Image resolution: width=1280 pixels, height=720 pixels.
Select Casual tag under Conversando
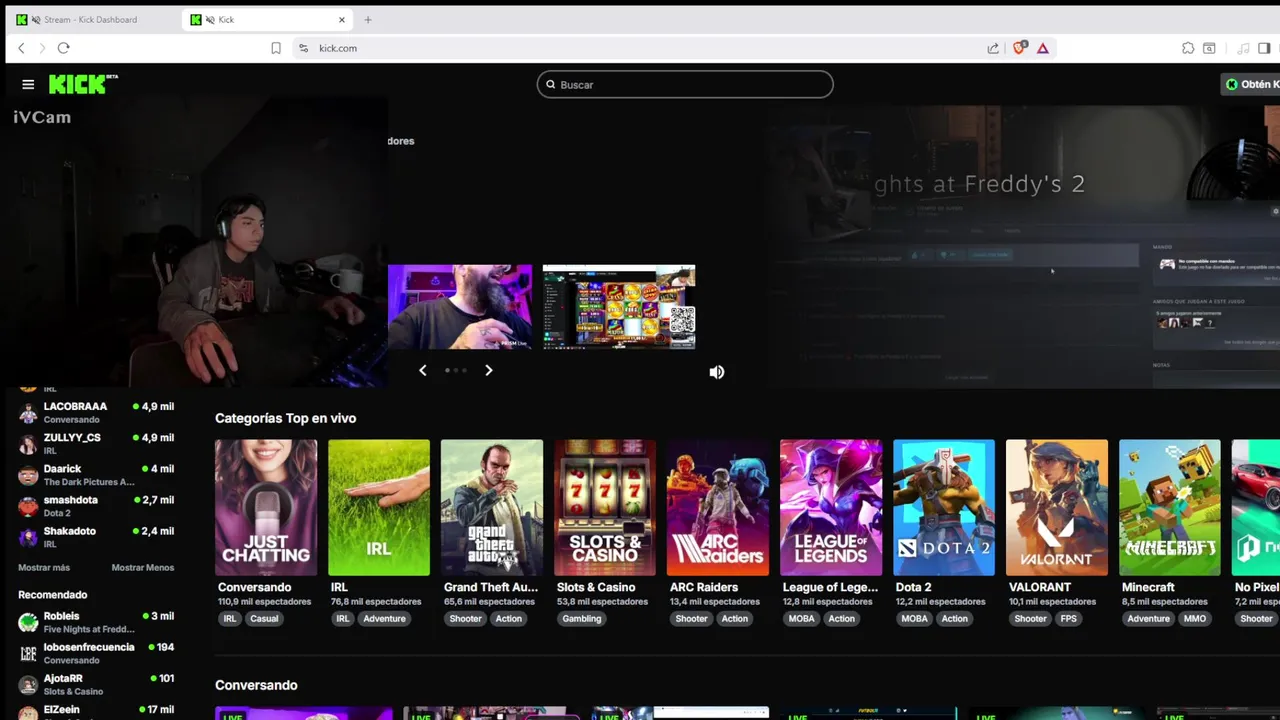click(x=264, y=619)
